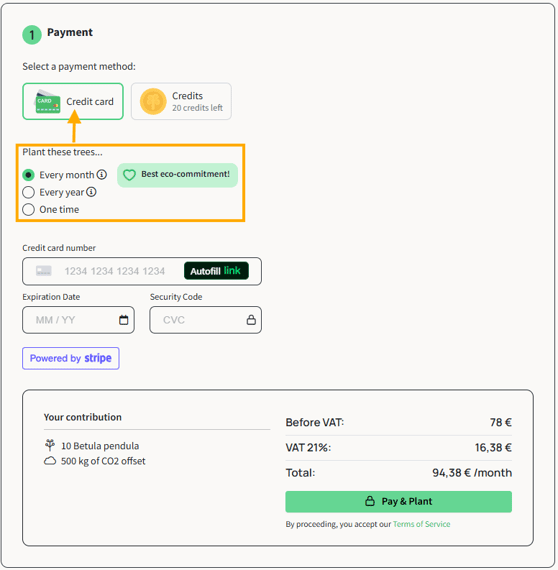Switch to Credits payment method
The height and width of the screenshot is (570, 558).
click(x=181, y=101)
